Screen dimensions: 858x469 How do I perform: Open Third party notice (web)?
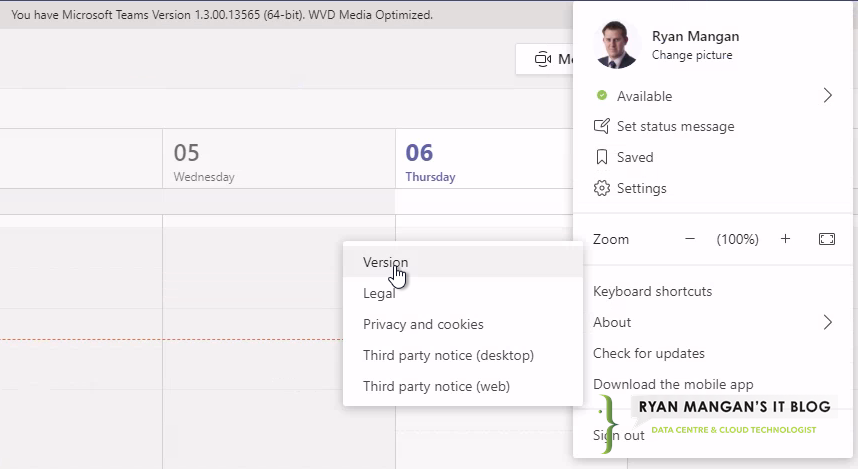pos(462,386)
